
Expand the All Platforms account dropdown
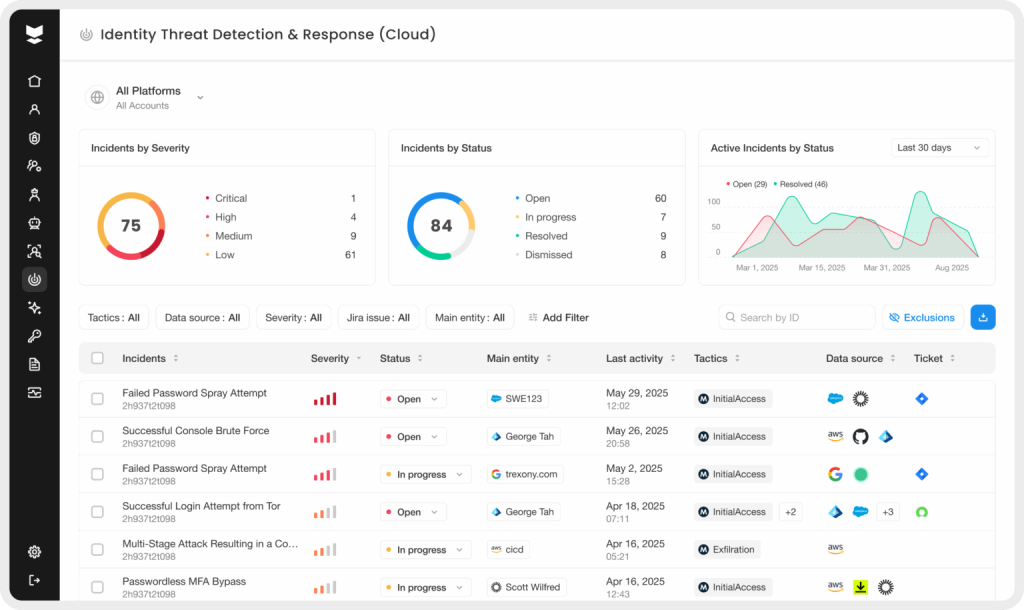(200, 98)
